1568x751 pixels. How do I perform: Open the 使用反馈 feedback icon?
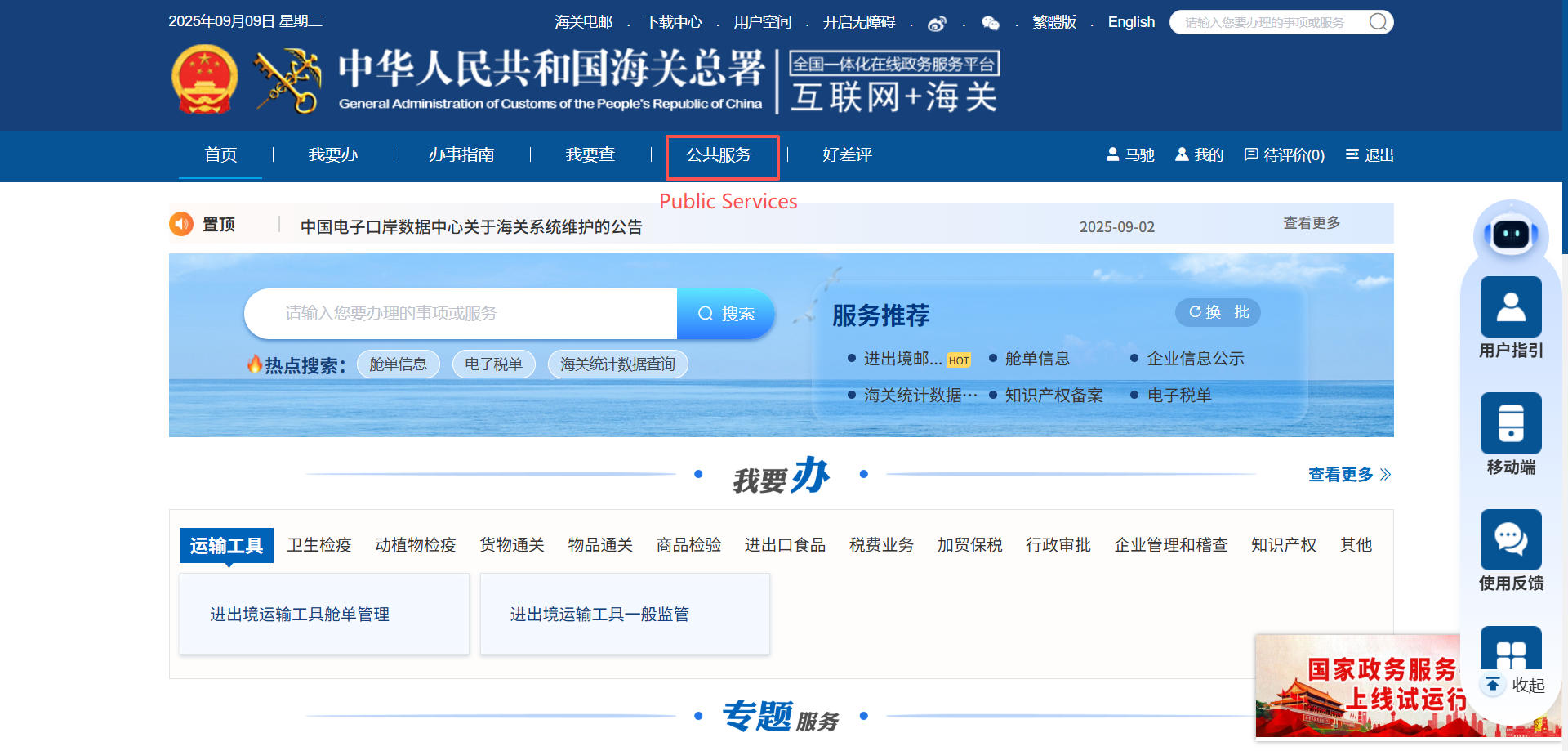coord(1510,540)
